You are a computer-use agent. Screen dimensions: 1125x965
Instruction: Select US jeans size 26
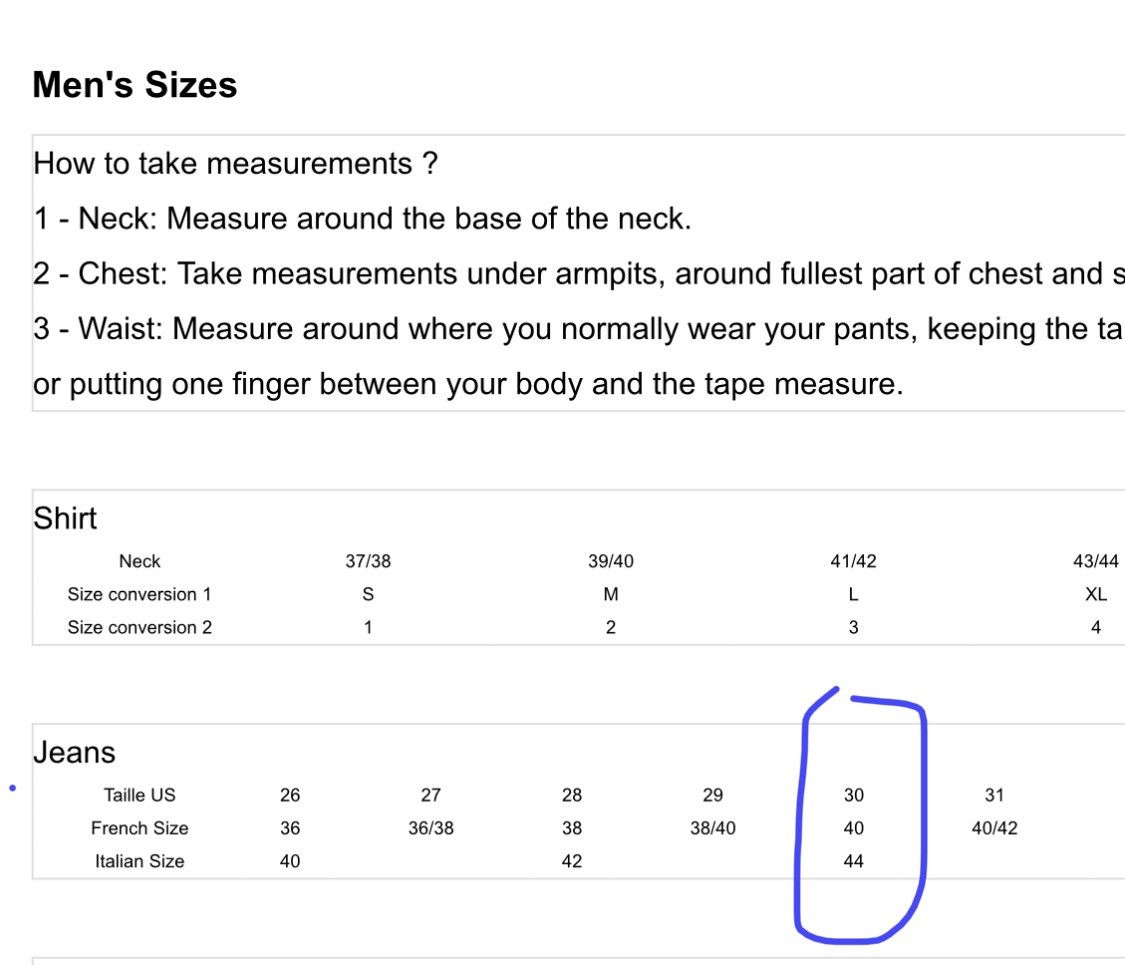[x=290, y=795]
